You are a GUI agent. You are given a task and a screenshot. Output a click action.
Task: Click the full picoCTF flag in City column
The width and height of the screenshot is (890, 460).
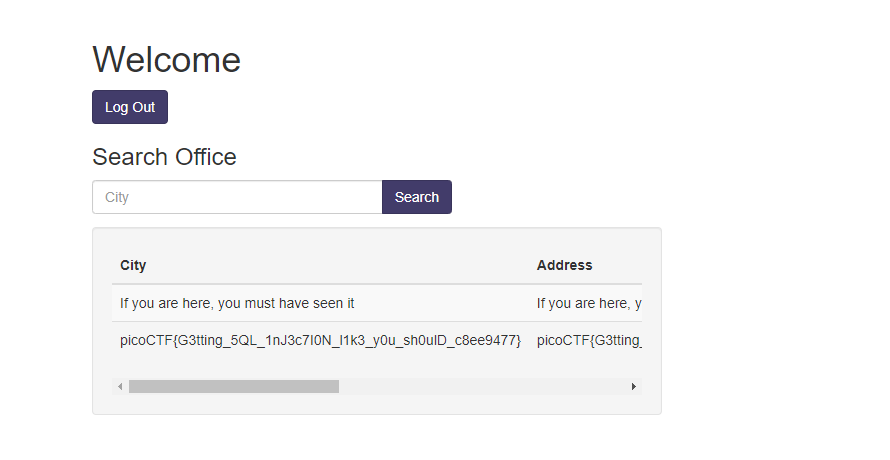[320, 341]
